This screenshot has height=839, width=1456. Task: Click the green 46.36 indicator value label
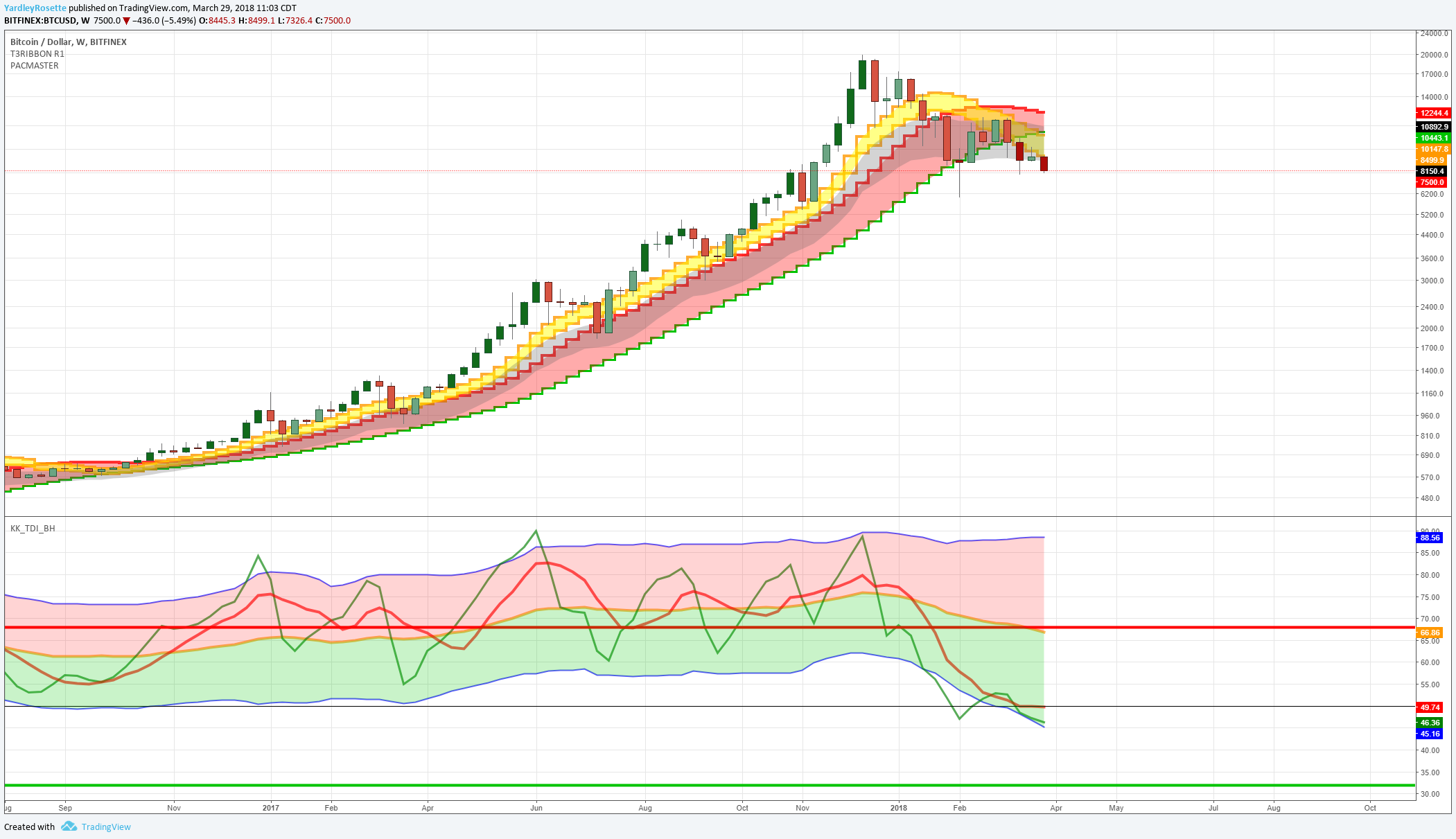pyautogui.click(x=1430, y=723)
